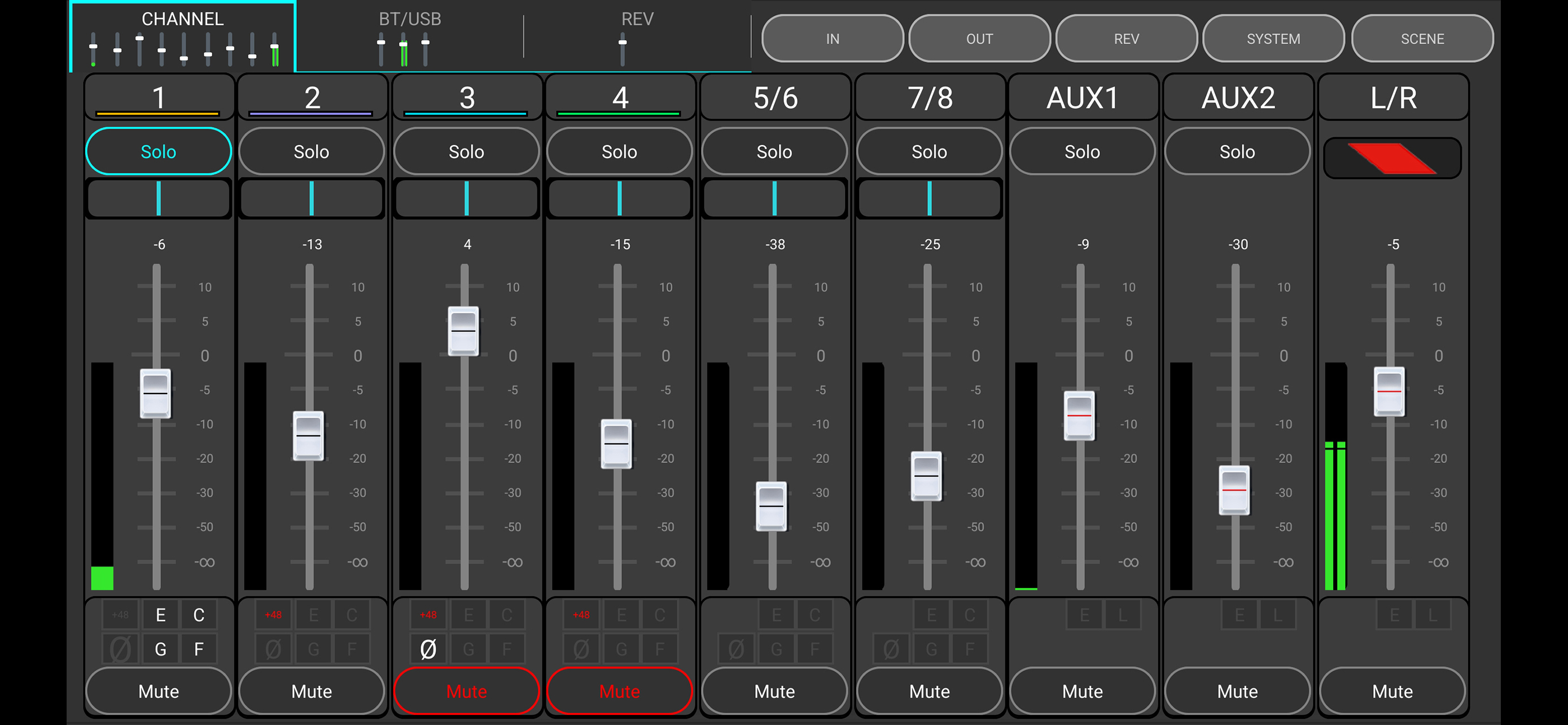Click the red clip indicator on L/R
Viewport: 1568px width, 725px height.
pyautogui.click(x=1392, y=158)
